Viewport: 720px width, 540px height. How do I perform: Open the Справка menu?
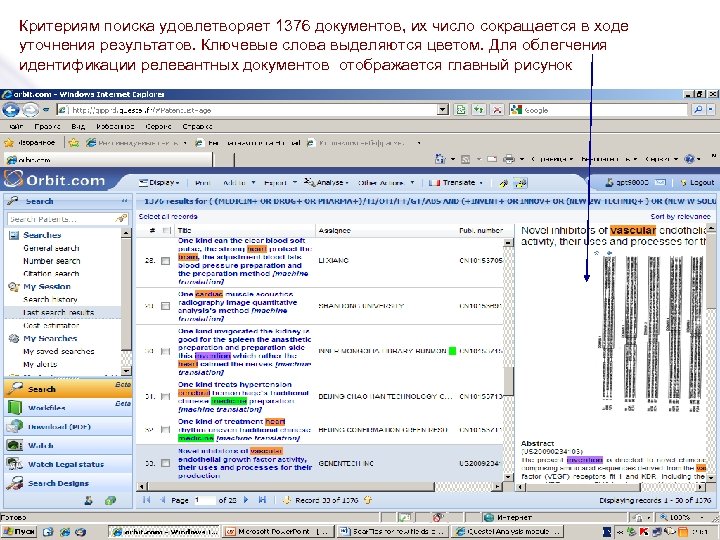pyautogui.click(x=197, y=126)
